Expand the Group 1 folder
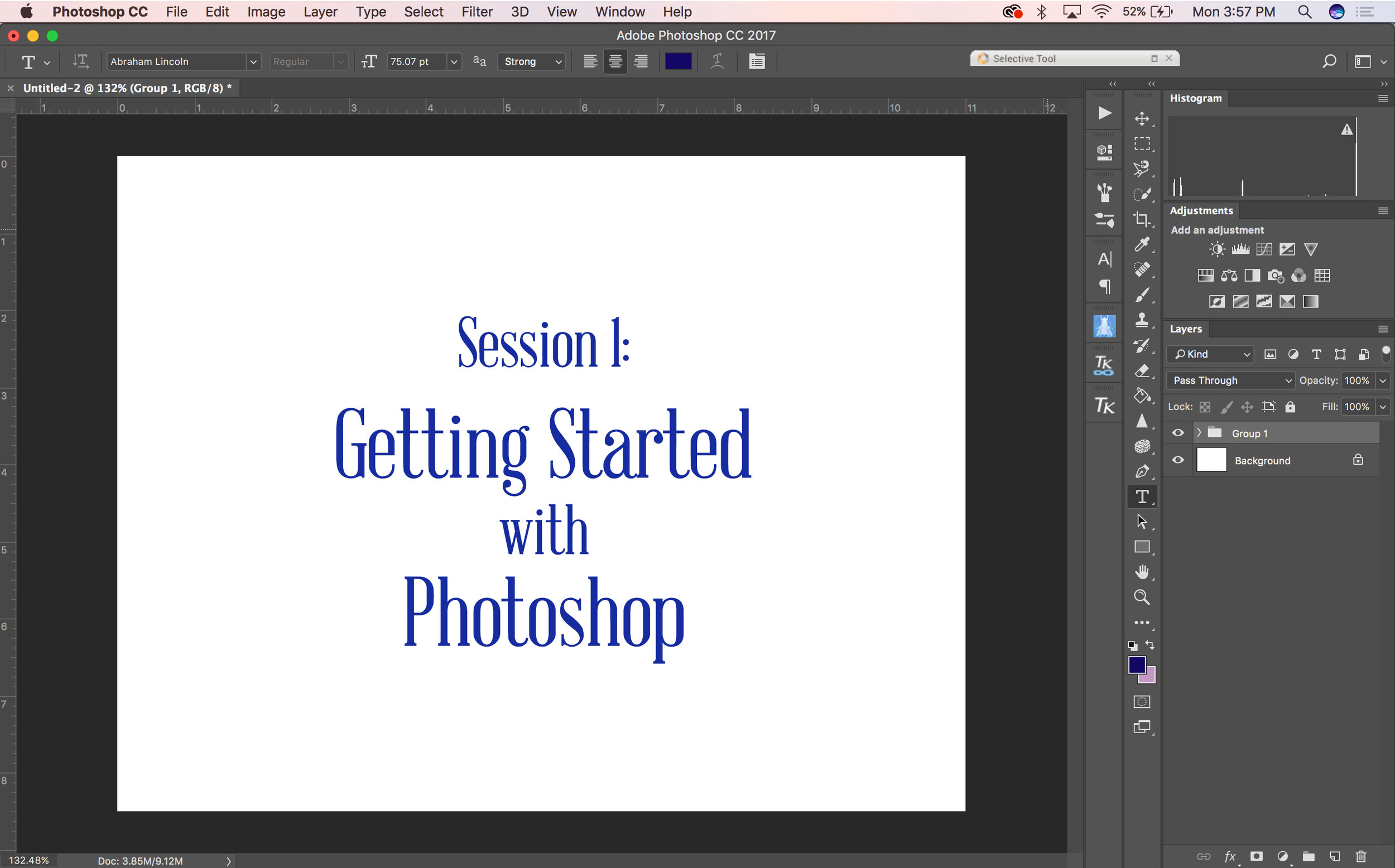1395x868 pixels. [1199, 432]
